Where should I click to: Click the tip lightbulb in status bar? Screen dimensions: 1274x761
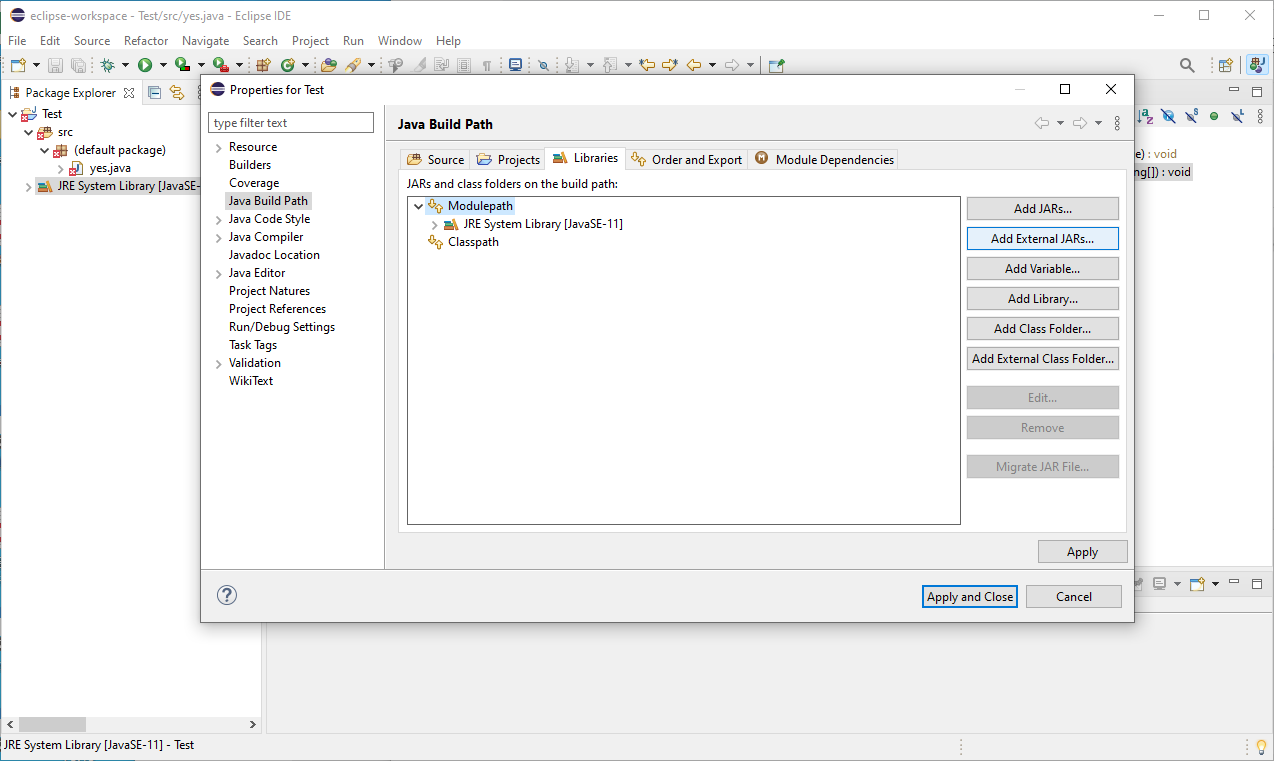click(1261, 746)
